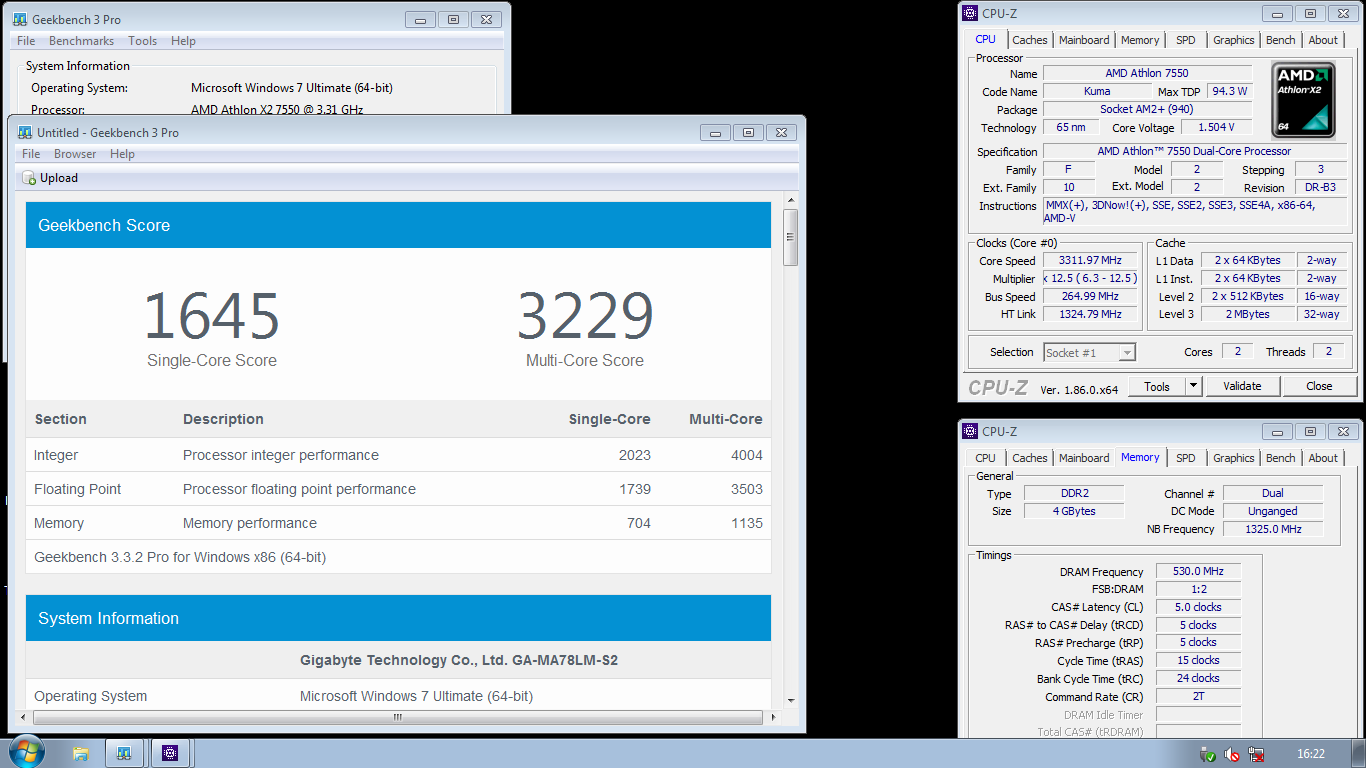Click the scroll down arrow in Geekbench results
1366x768 pixels.
click(790, 701)
